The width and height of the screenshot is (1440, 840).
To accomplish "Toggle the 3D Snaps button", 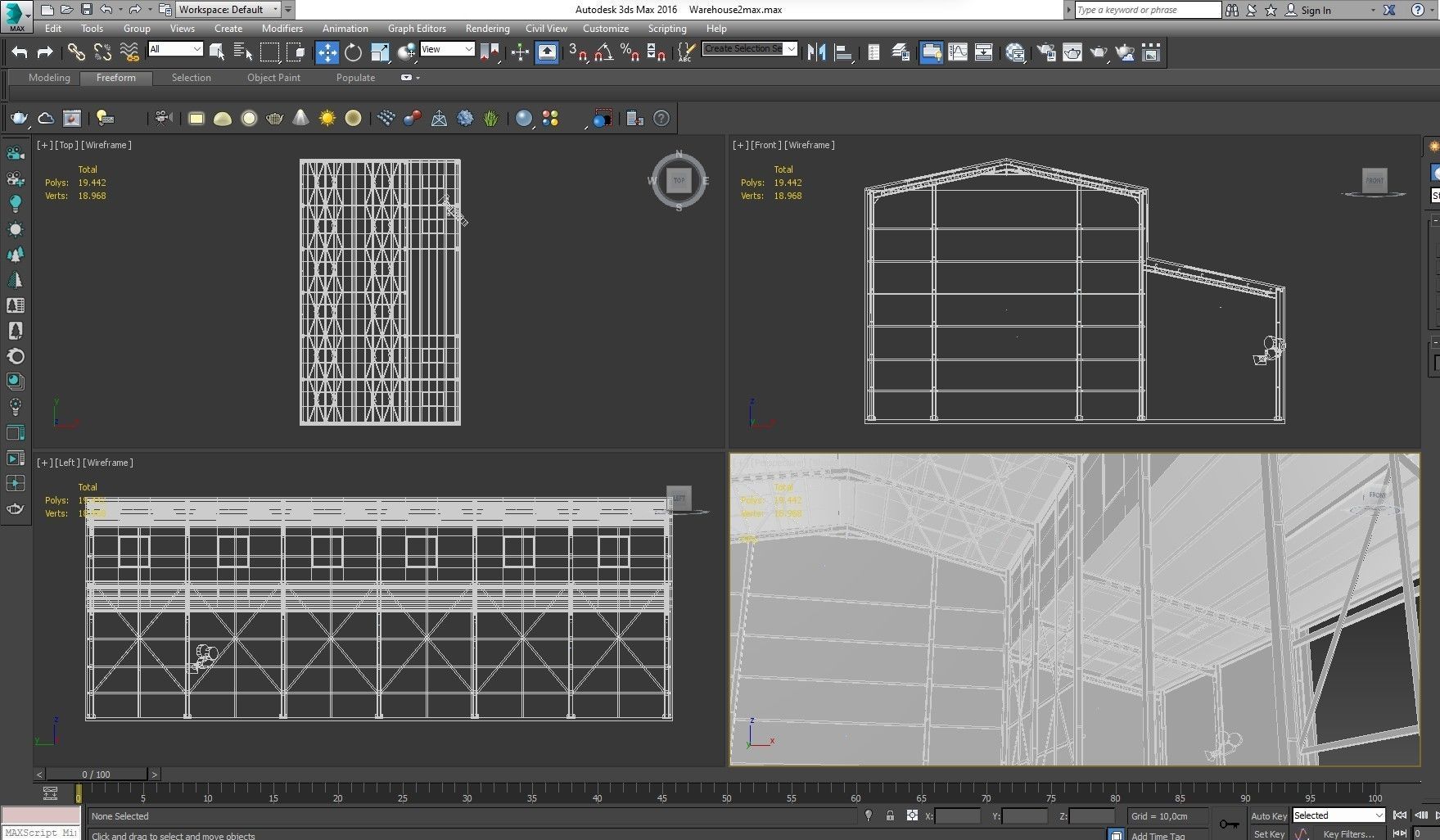I will click(x=578, y=52).
